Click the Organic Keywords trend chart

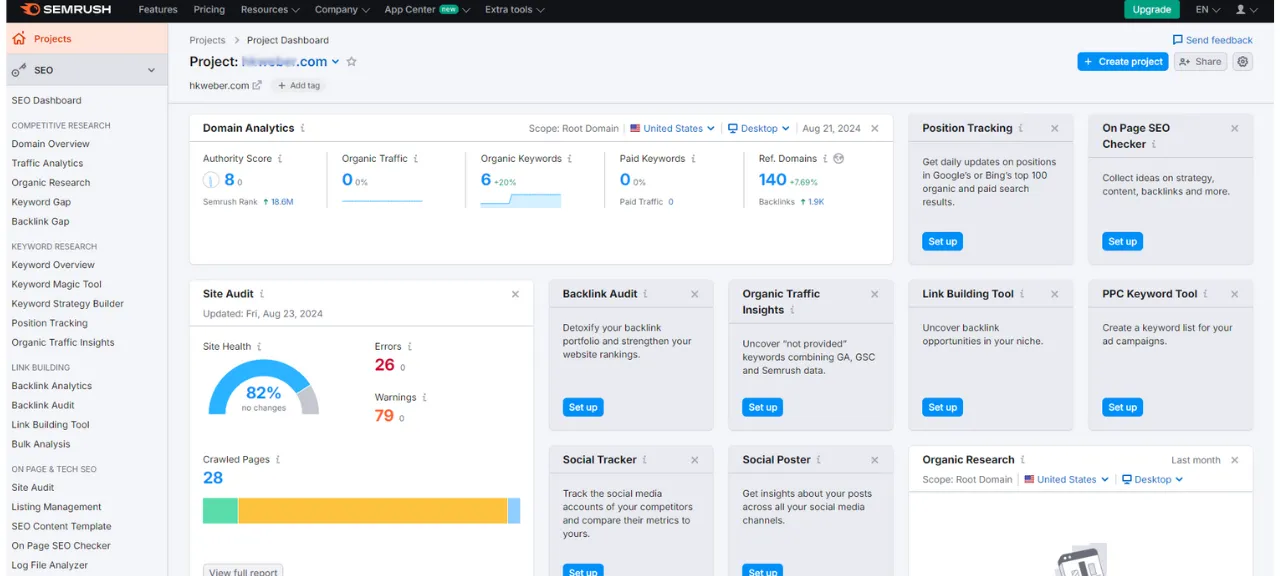coord(520,200)
